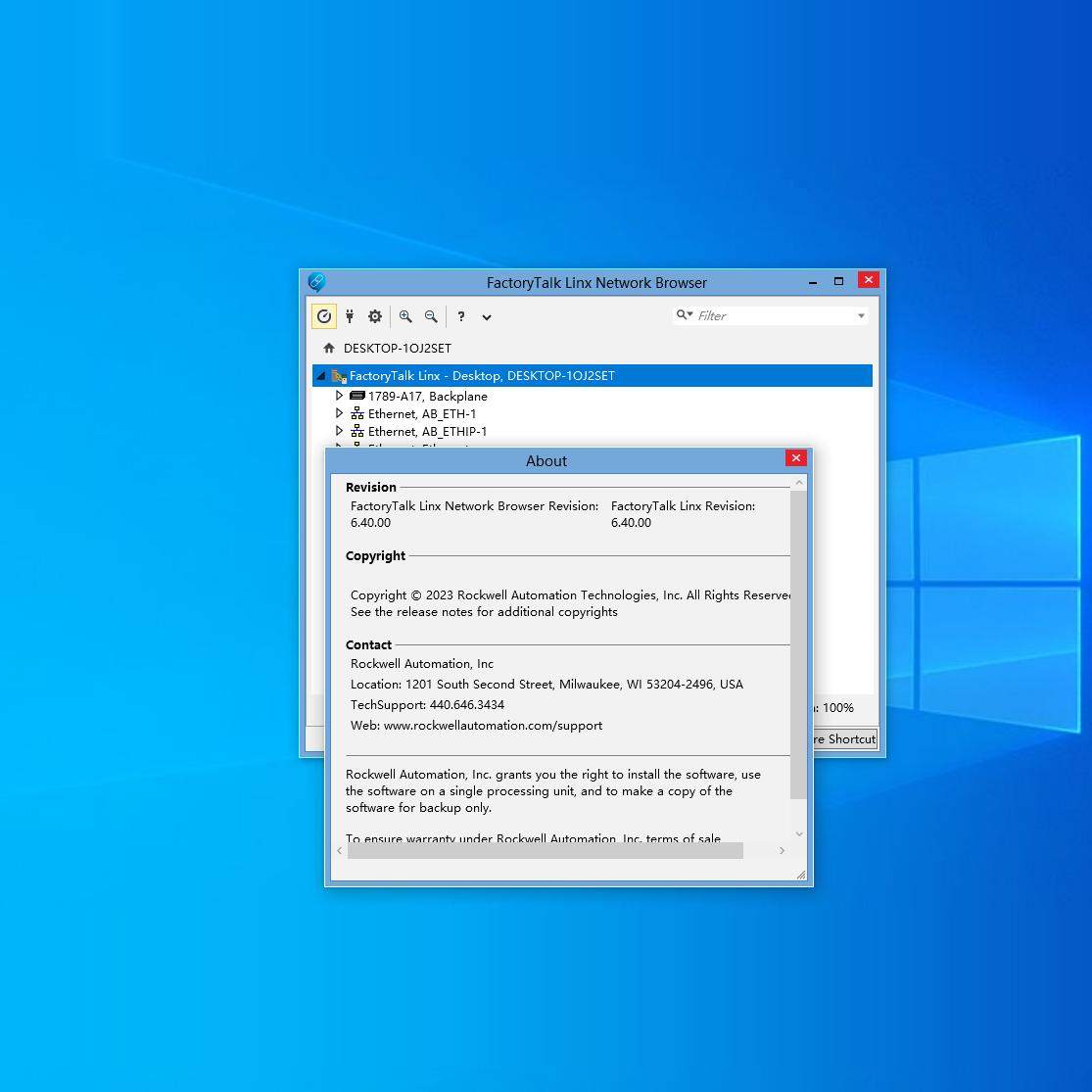Screen dimensions: 1092x1092
Task: Click the About dialog scroll down arrow
Action: click(799, 833)
